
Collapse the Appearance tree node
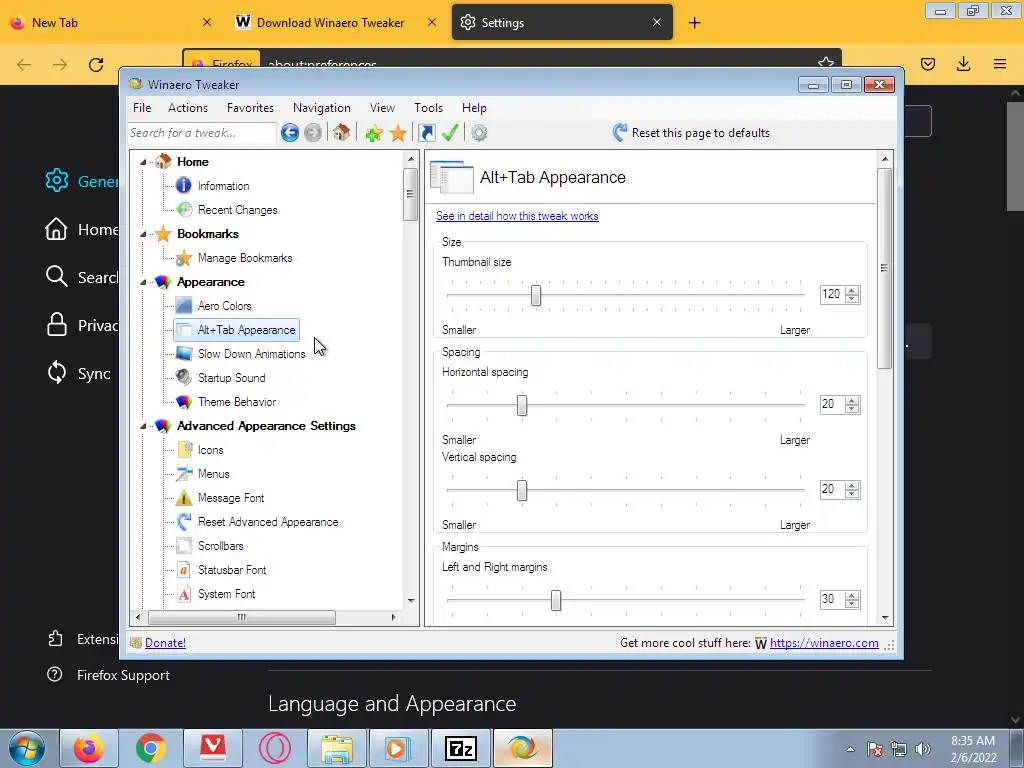pos(143,282)
